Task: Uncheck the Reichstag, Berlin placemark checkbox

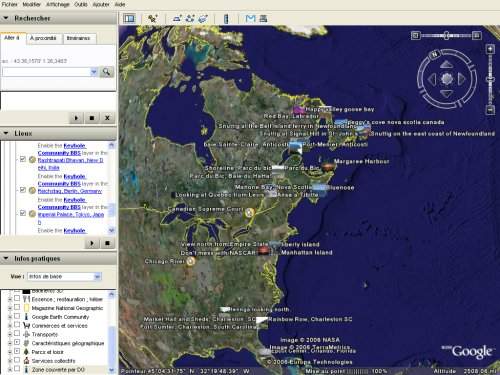Action: coord(23,190)
